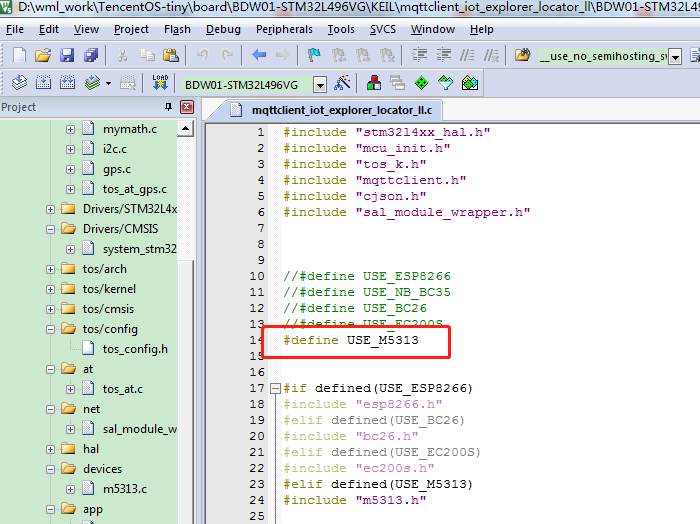Open the find text dropdown arrow

pyautogui.click(x=675, y=57)
